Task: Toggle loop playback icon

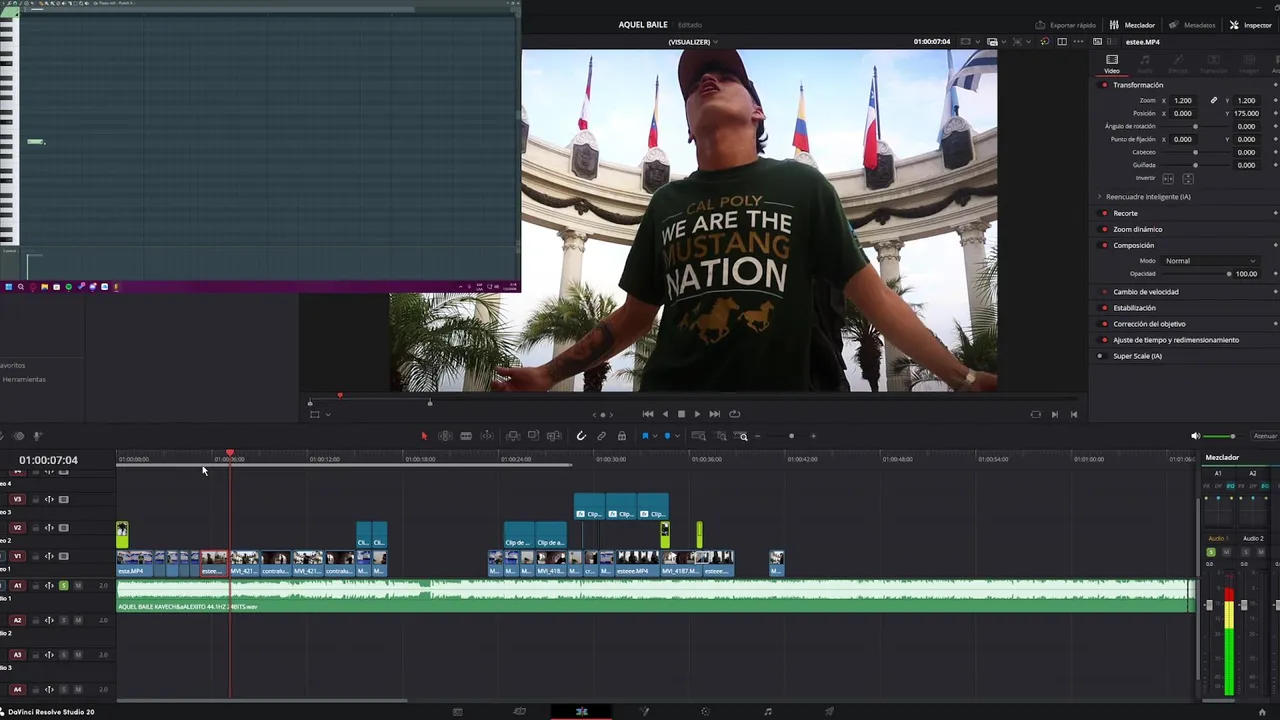Action: click(735, 414)
